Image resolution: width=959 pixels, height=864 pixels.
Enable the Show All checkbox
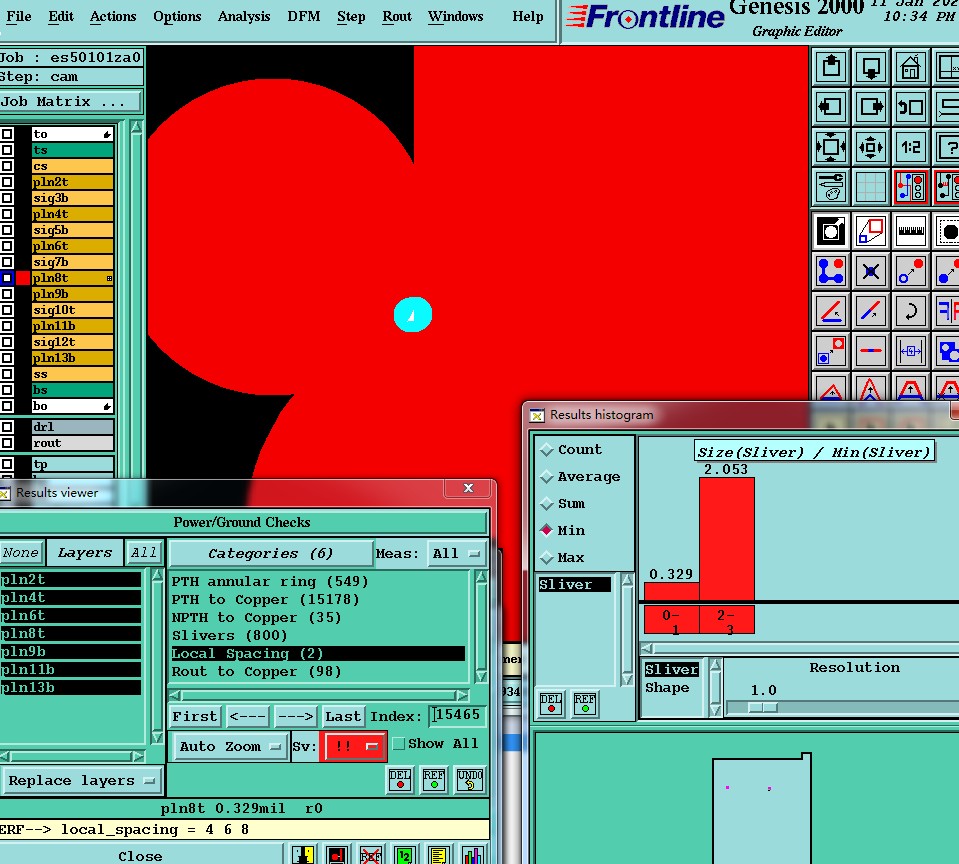click(x=399, y=744)
